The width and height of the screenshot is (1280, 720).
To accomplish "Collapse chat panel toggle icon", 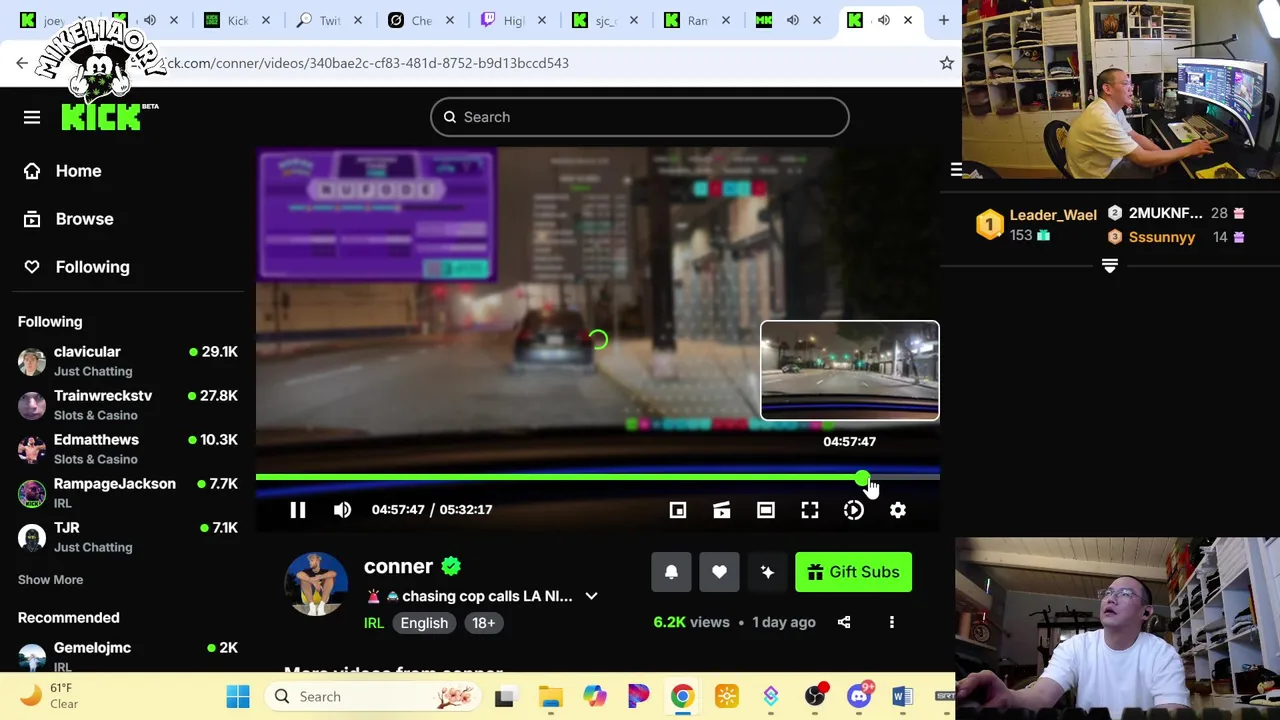I will click(956, 170).
